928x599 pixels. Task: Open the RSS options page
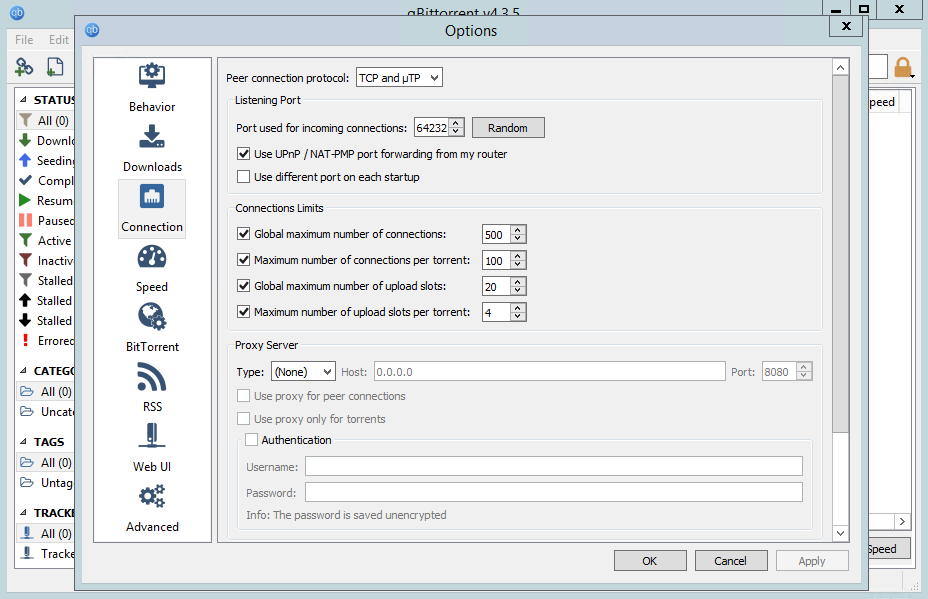coord(152,388)
